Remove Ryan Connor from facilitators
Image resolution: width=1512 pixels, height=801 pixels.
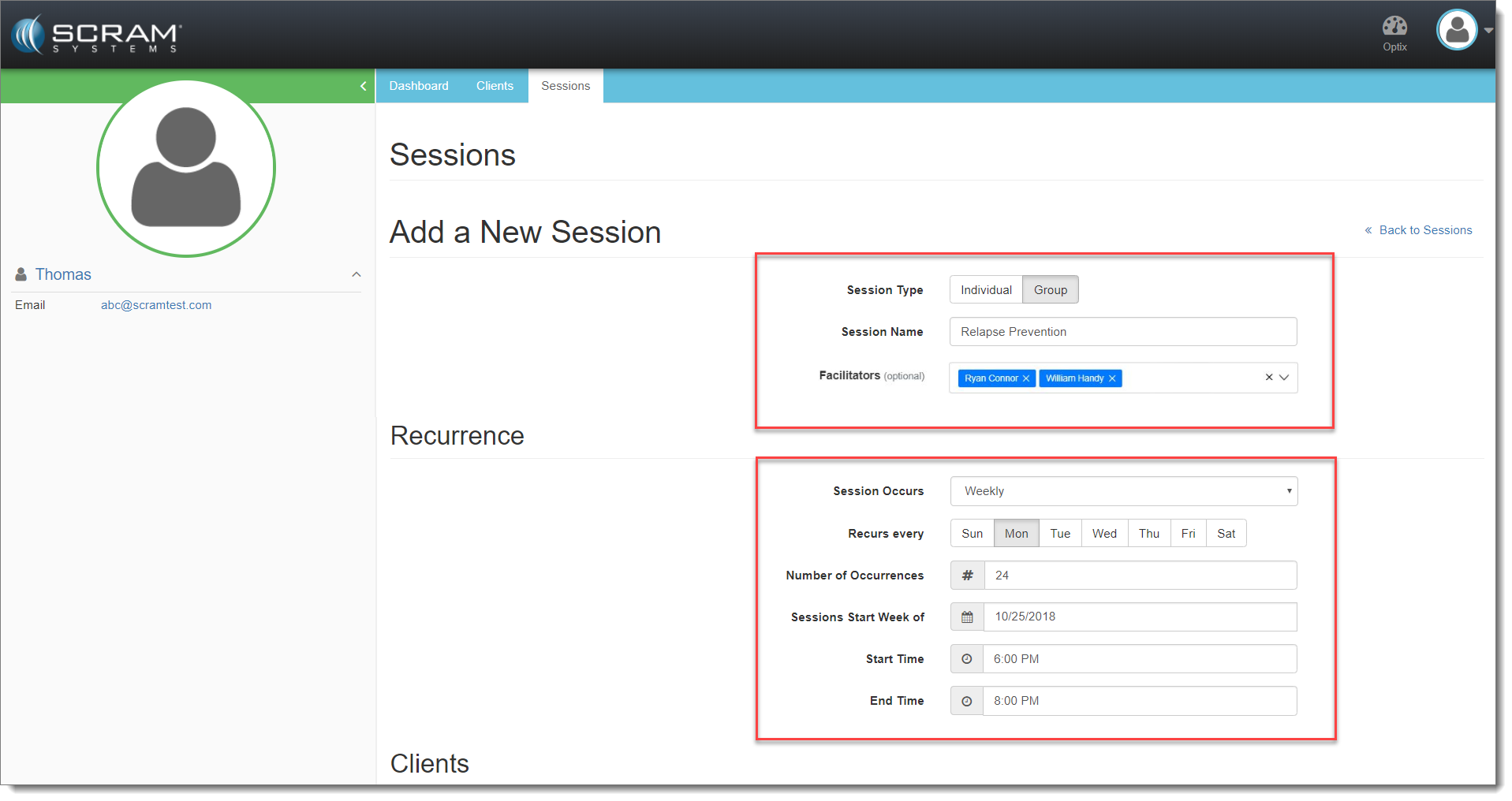point(1026,378)
